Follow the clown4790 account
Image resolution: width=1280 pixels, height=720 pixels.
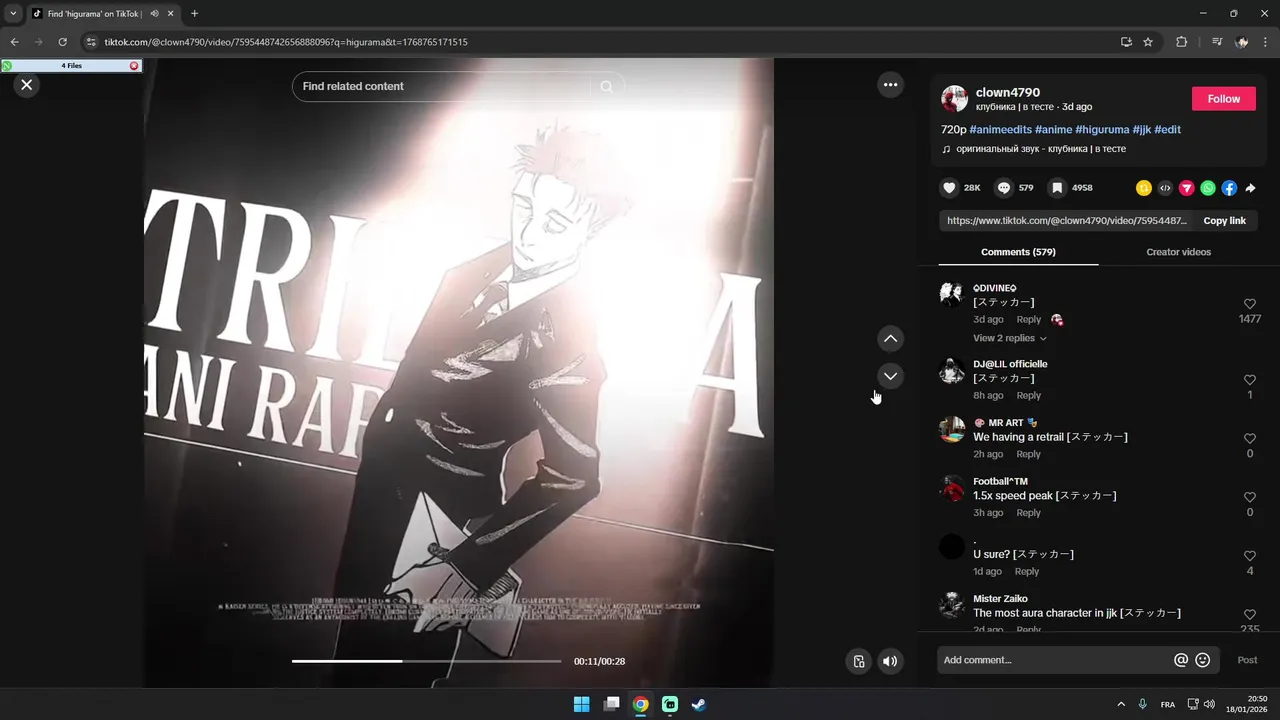tap(1223, 99)
